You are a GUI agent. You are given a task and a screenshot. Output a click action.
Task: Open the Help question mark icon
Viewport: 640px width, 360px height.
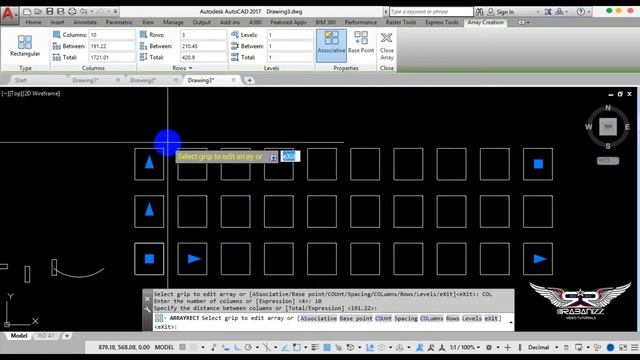coord(581,12)
